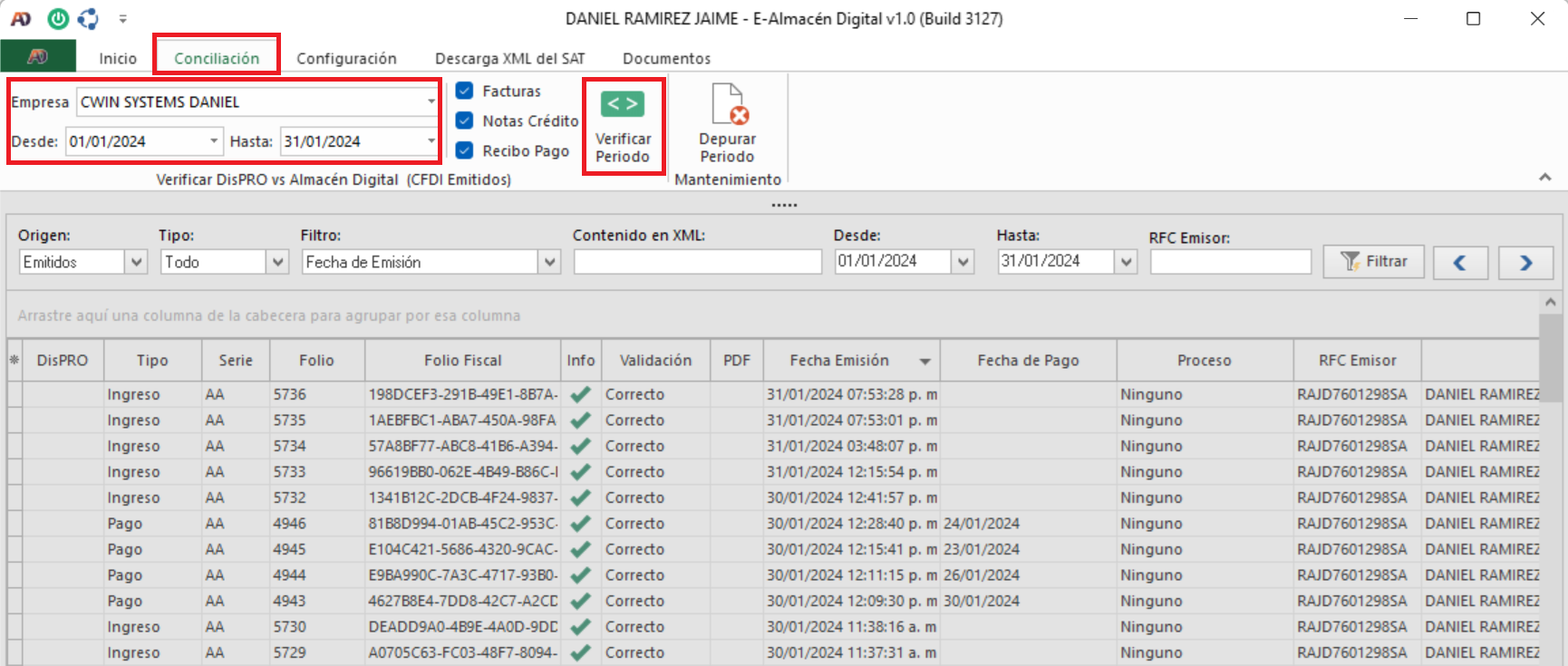Screen dimensions: 1568x666
Task: Uncheck the Facturas checkbox
Action: click(x=465, y=91)
